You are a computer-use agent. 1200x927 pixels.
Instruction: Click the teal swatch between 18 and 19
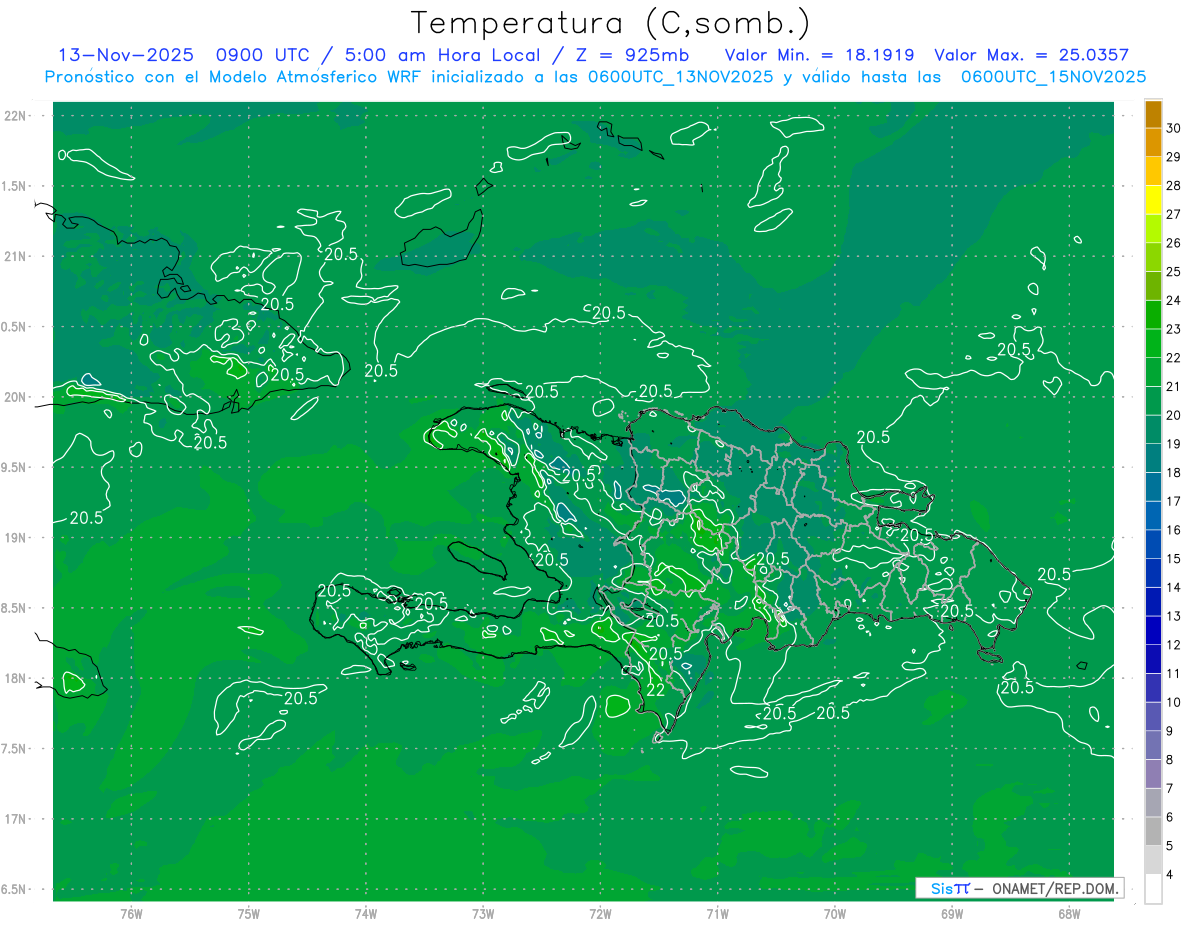(1153, 459)
